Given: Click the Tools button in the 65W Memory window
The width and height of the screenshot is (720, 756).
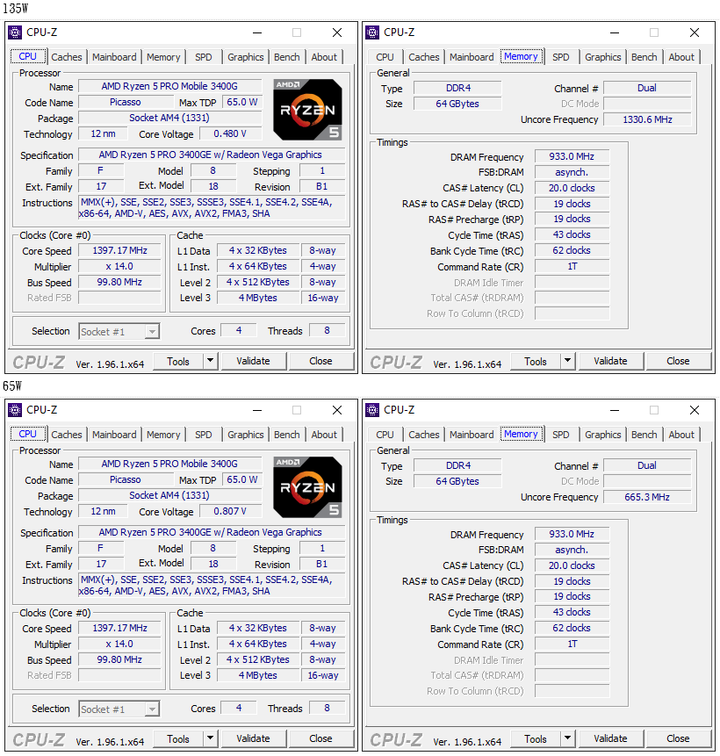Looking at the screenshot, I should click(536, 739).
